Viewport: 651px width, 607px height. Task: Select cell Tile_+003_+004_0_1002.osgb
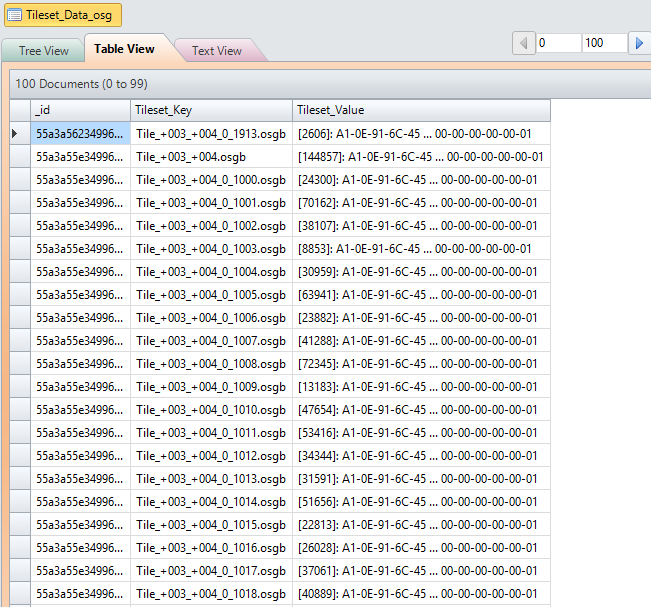point(212,226)
